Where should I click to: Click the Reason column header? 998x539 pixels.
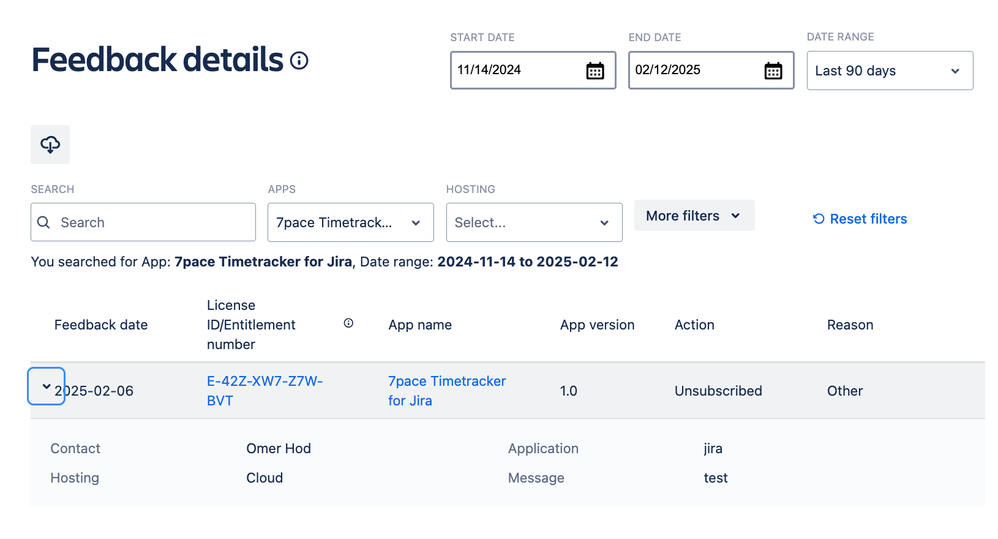[850, 325]
